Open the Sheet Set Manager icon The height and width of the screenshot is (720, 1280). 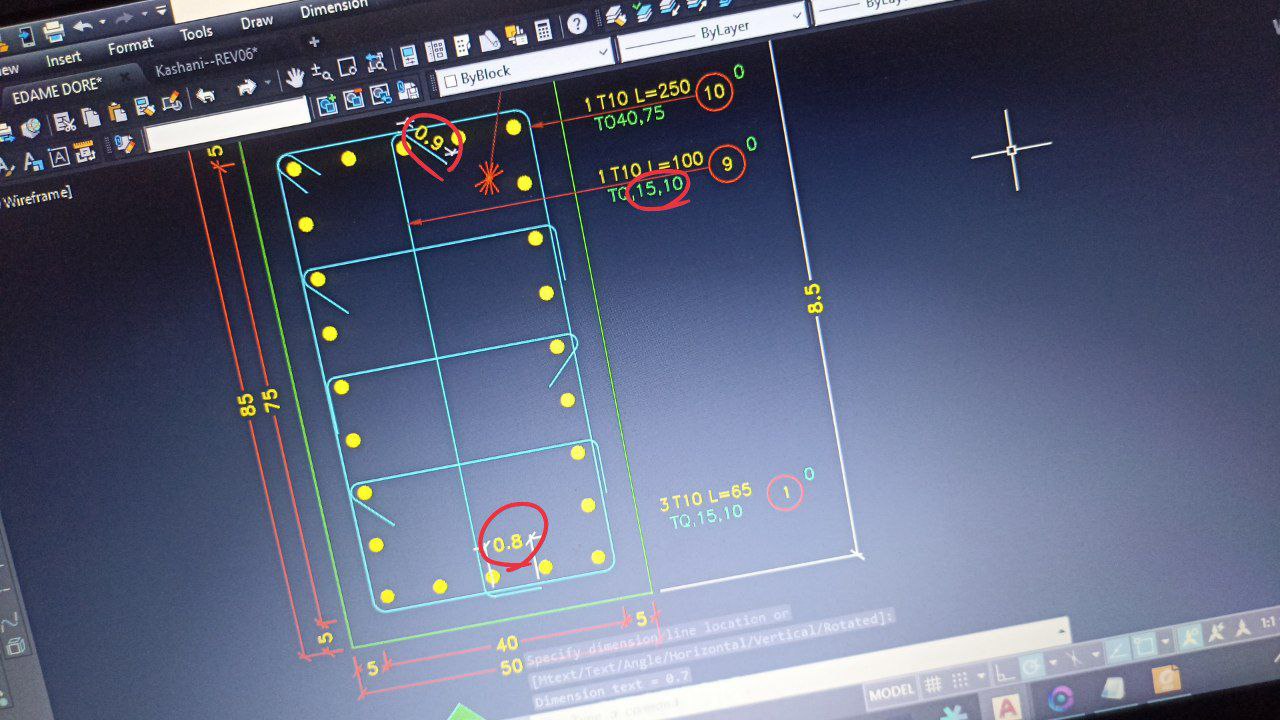point(489,40)
